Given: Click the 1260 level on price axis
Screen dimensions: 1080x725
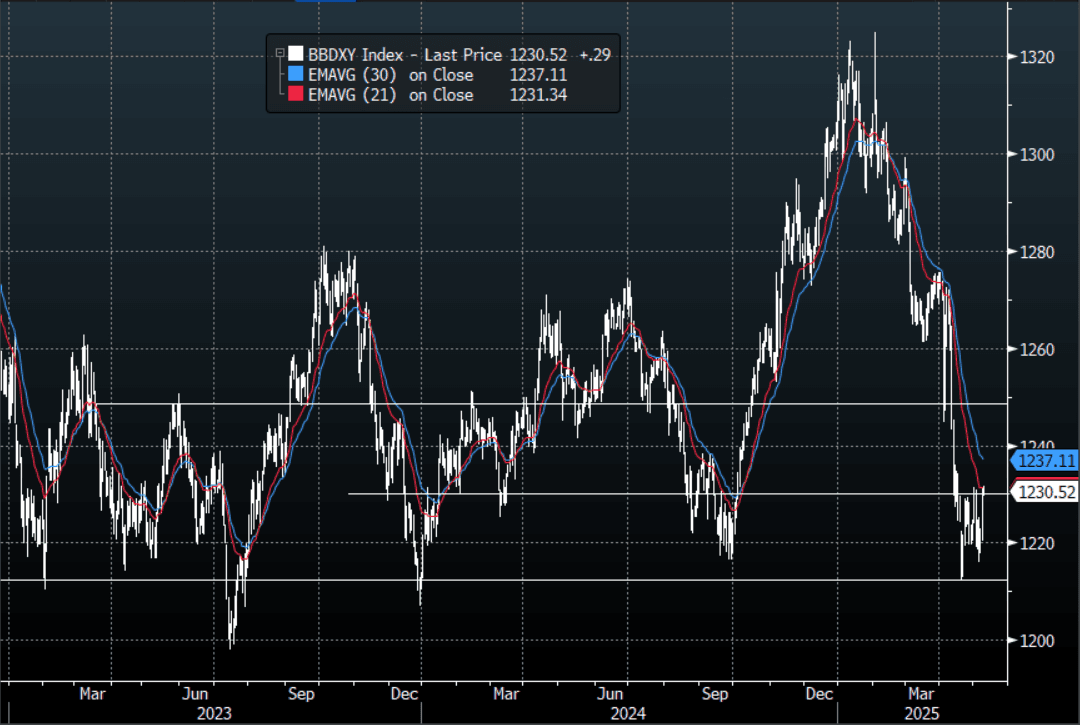Looking at the screenshot, I should (1038, 350).
